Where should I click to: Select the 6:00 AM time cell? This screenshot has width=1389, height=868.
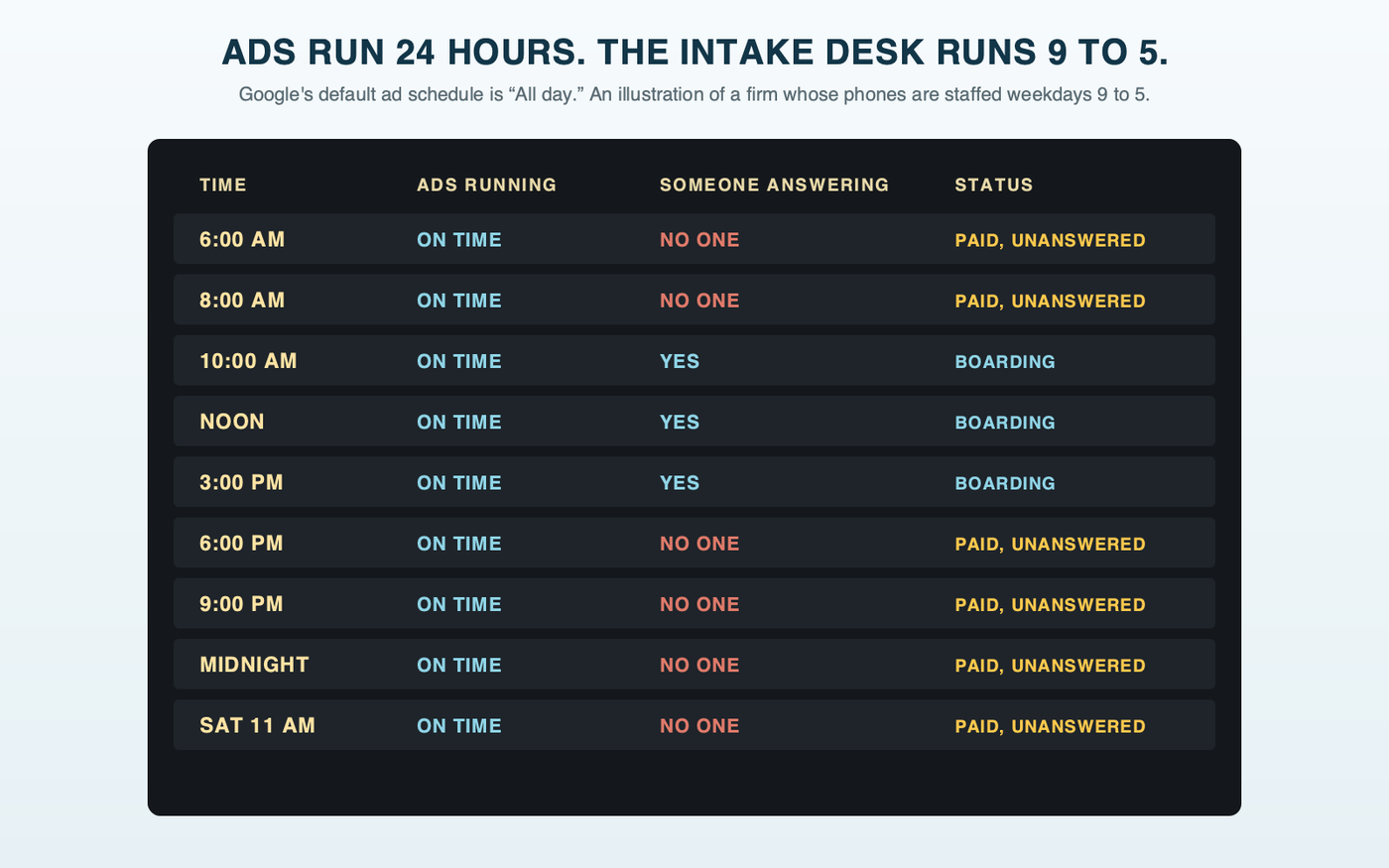coord(242,240)
